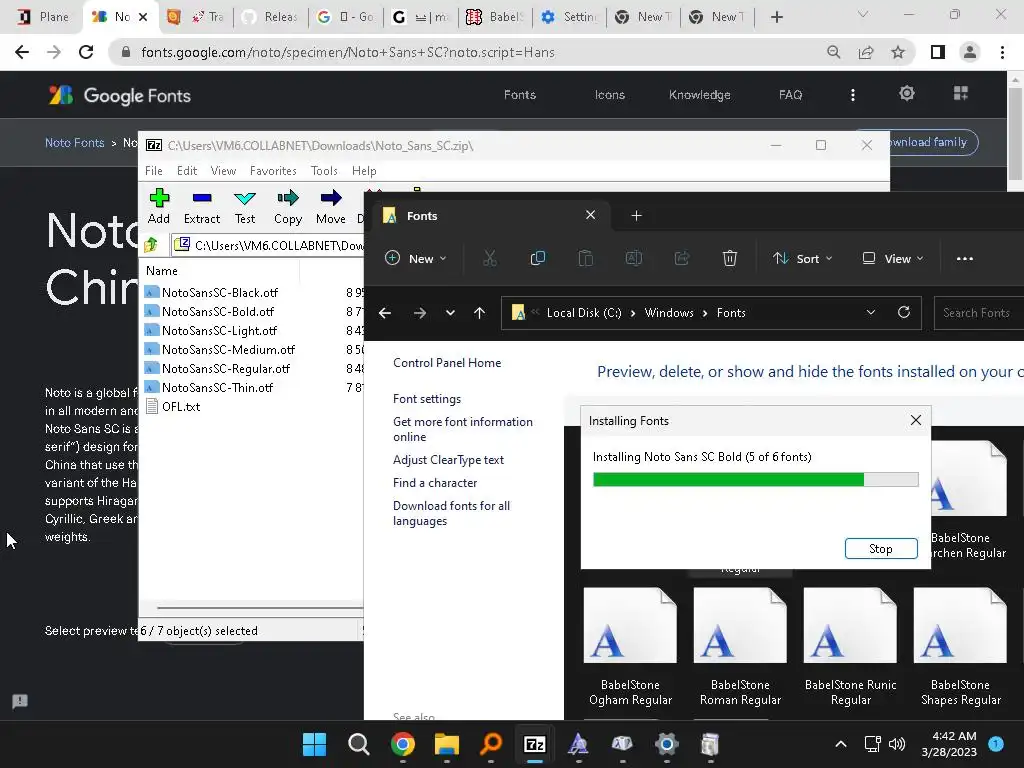Click the Copy icon in 7-Zip toolbar
Image resolution: width=1024 pixels, height=768 pixels.
[288, 206]
